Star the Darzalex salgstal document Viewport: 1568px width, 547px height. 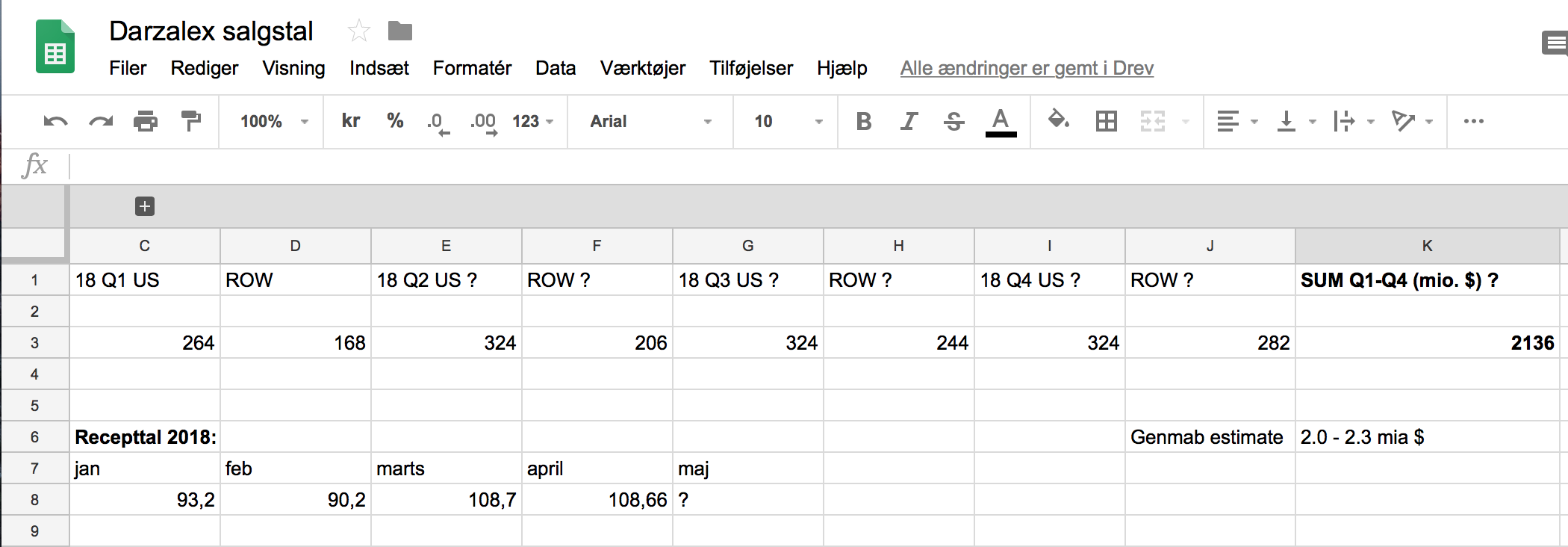click(358, 31)
